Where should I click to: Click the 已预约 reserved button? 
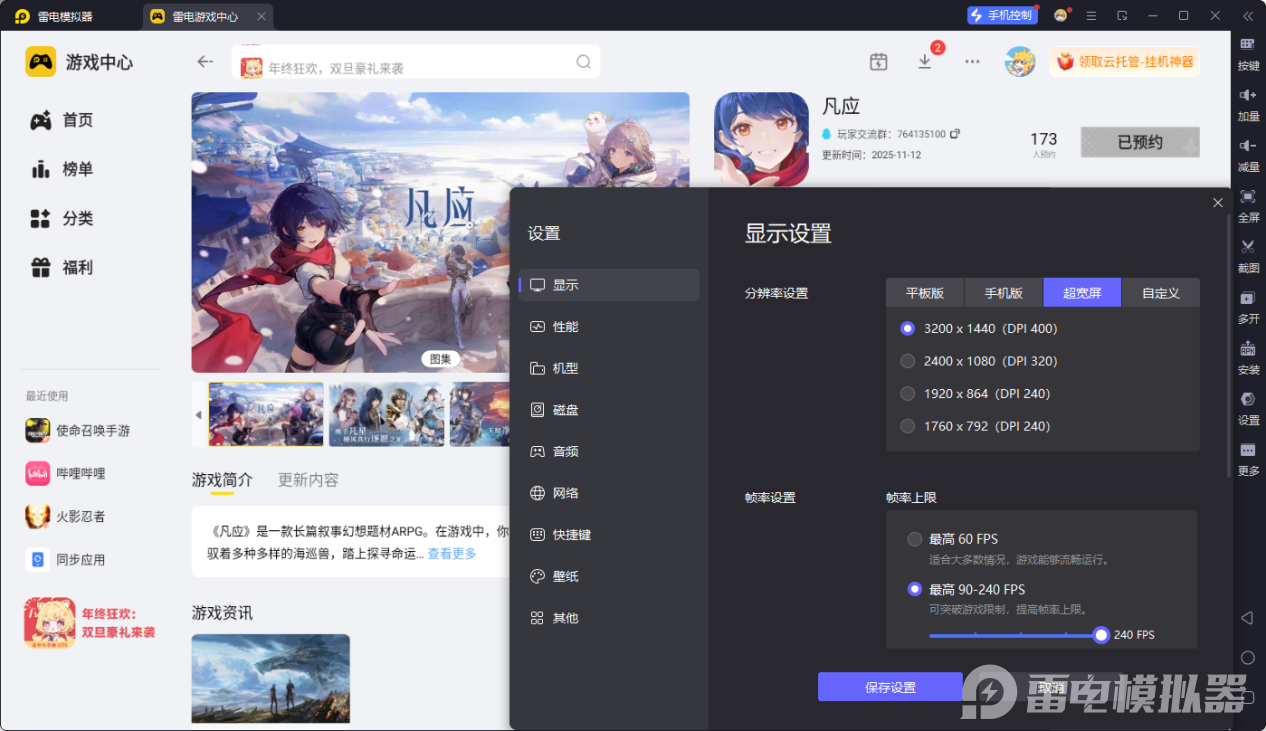[x=1140, y=142]
